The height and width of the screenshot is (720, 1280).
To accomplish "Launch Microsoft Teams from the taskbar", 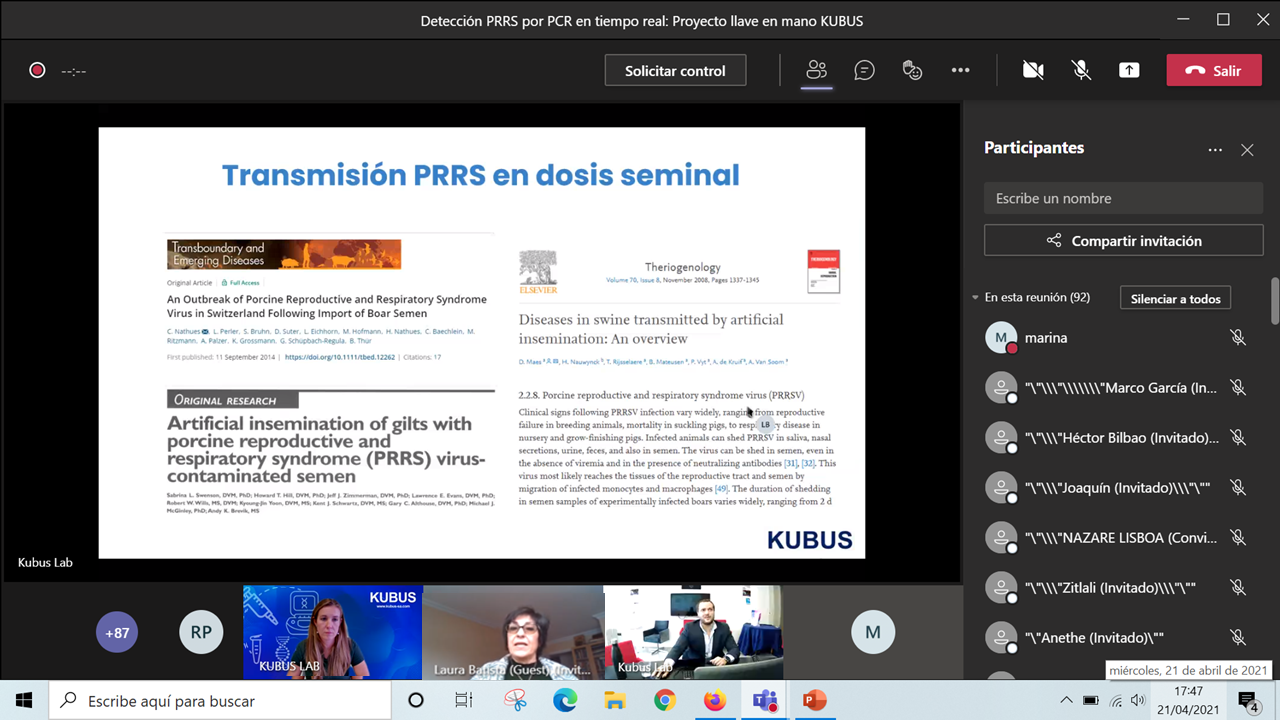I will tap(764, 702).
